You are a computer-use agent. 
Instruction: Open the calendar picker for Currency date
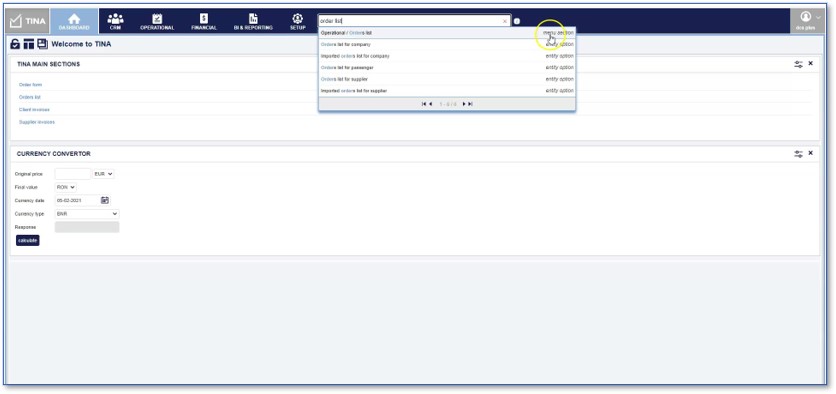(105, 200)
